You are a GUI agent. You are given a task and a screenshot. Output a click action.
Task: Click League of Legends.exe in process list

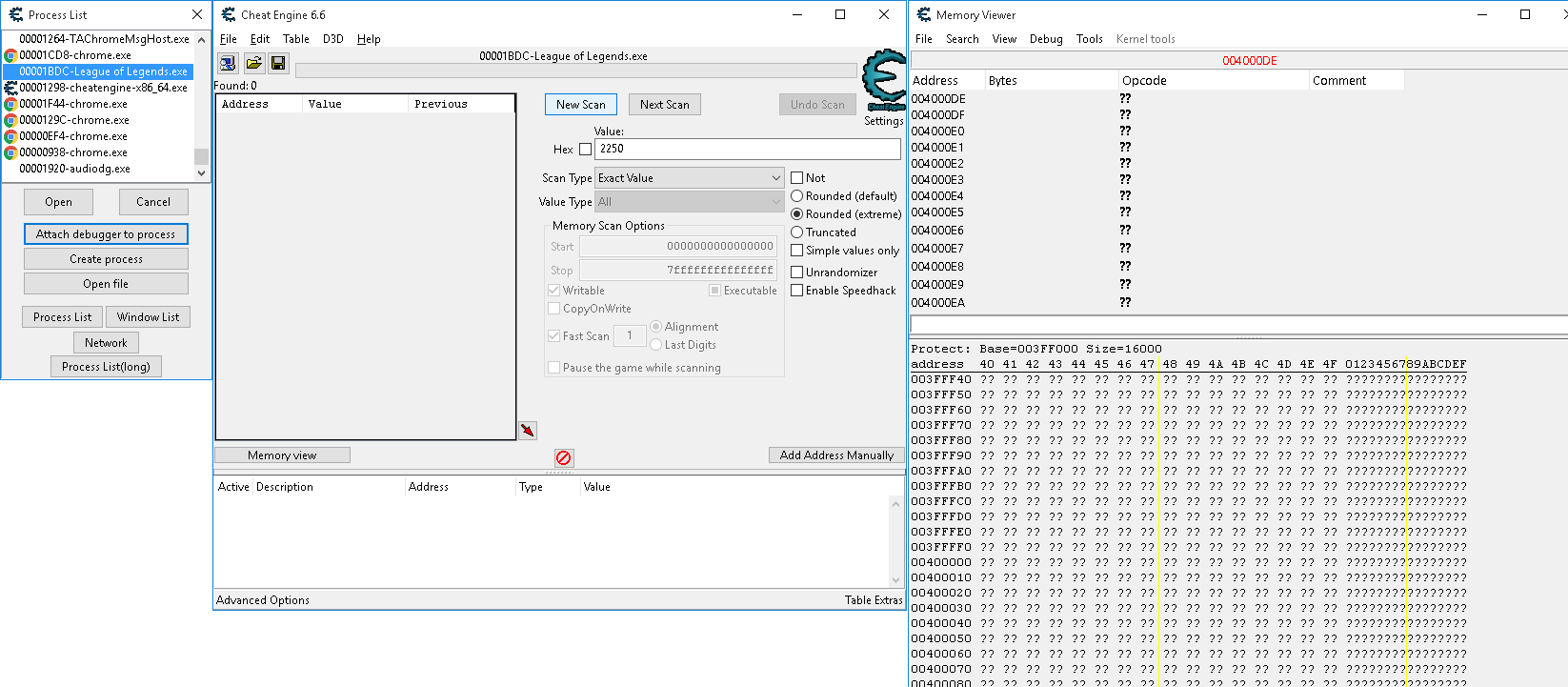click(x=98, y=71)
